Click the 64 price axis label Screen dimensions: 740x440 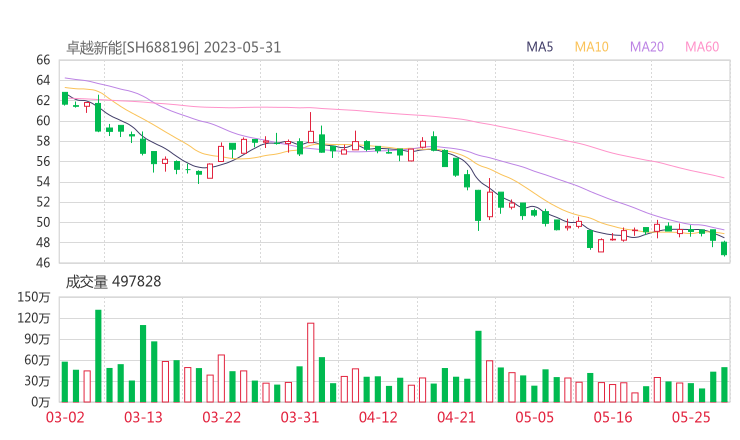coord(43,80)
